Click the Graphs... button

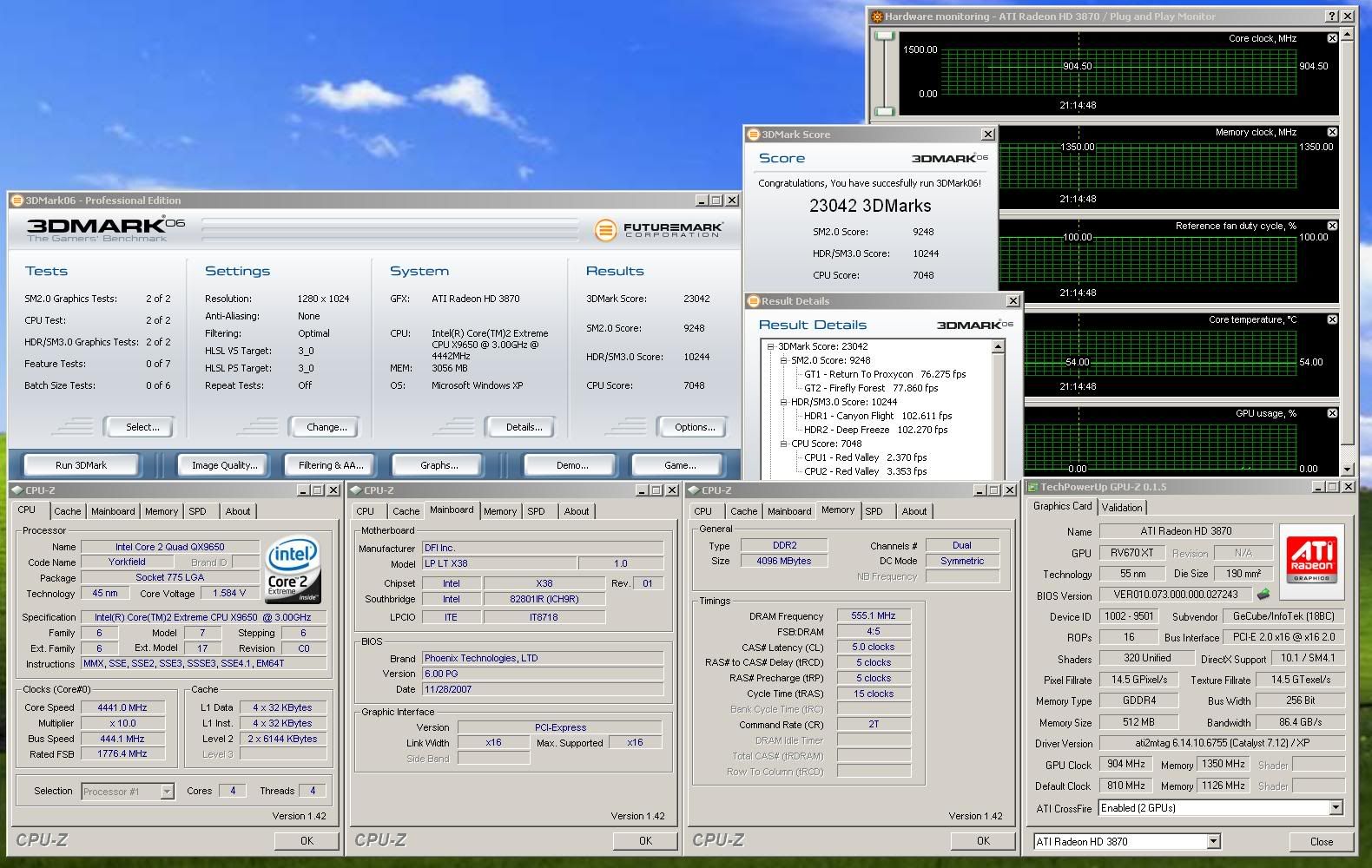(x=439, y=465)
